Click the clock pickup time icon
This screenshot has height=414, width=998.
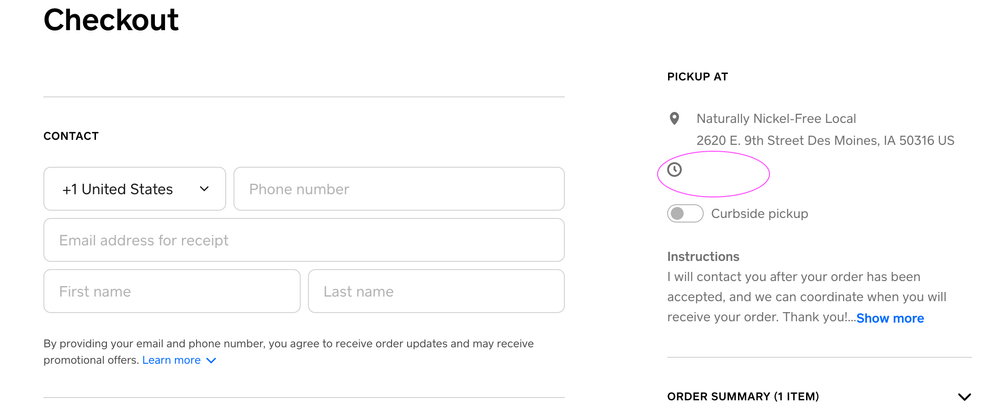(x=675, y=170)
